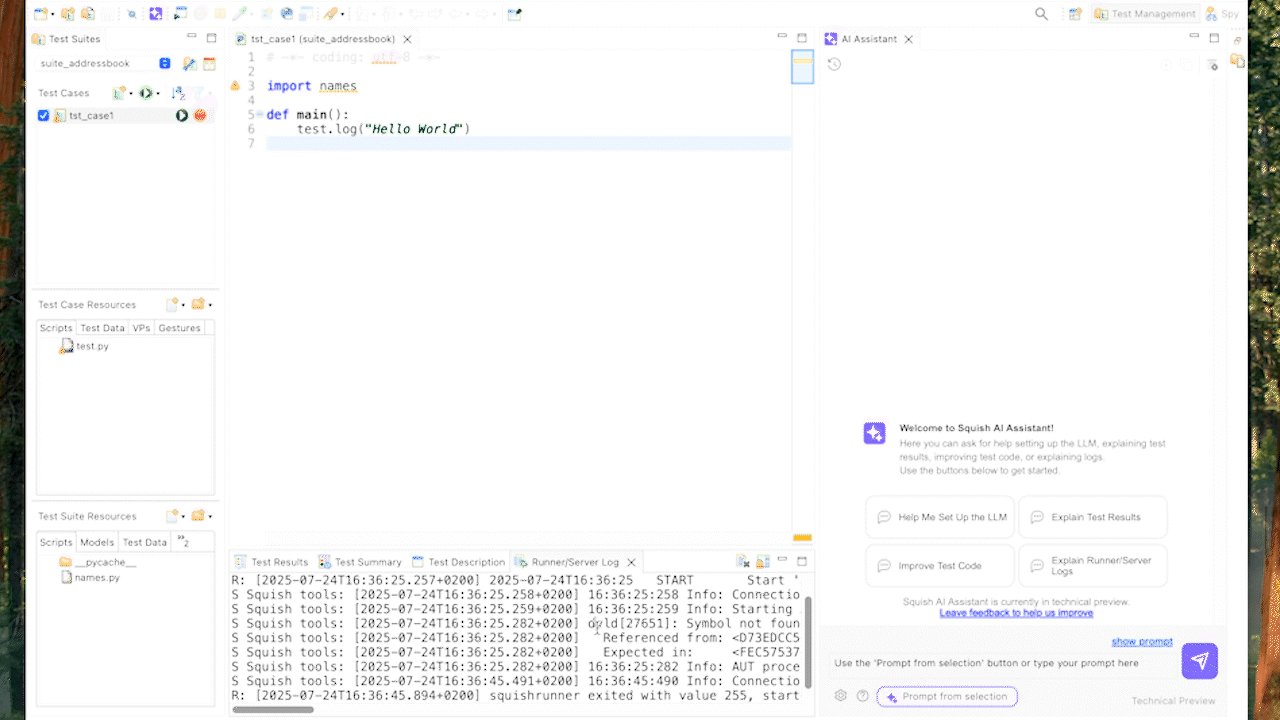Image resolution: width=1280 pixels, height=720 pixels.
Task: Open the Leave feedback link
Action: [1016, 613]
